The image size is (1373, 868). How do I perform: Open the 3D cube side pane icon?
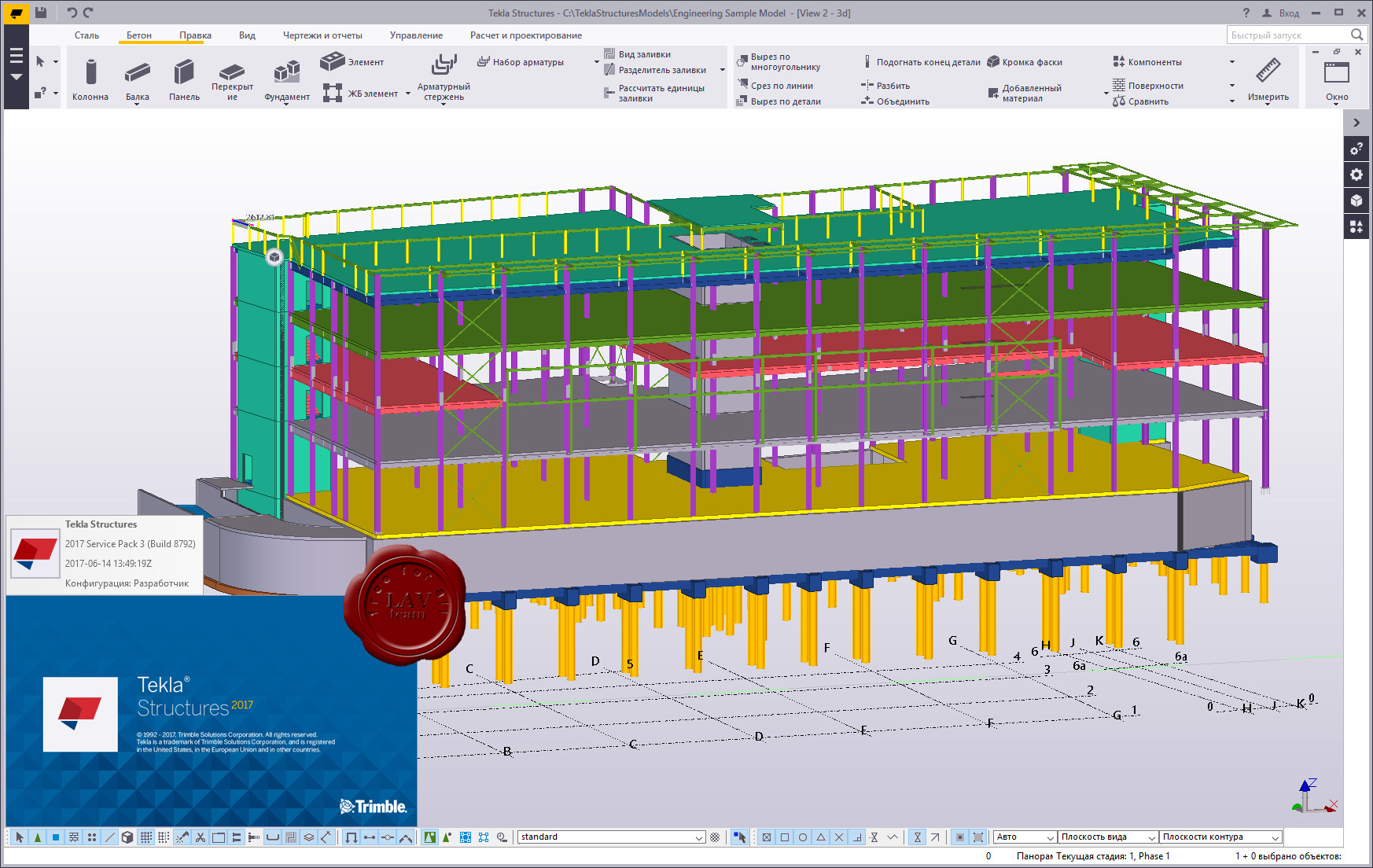tap(1356, 200)
